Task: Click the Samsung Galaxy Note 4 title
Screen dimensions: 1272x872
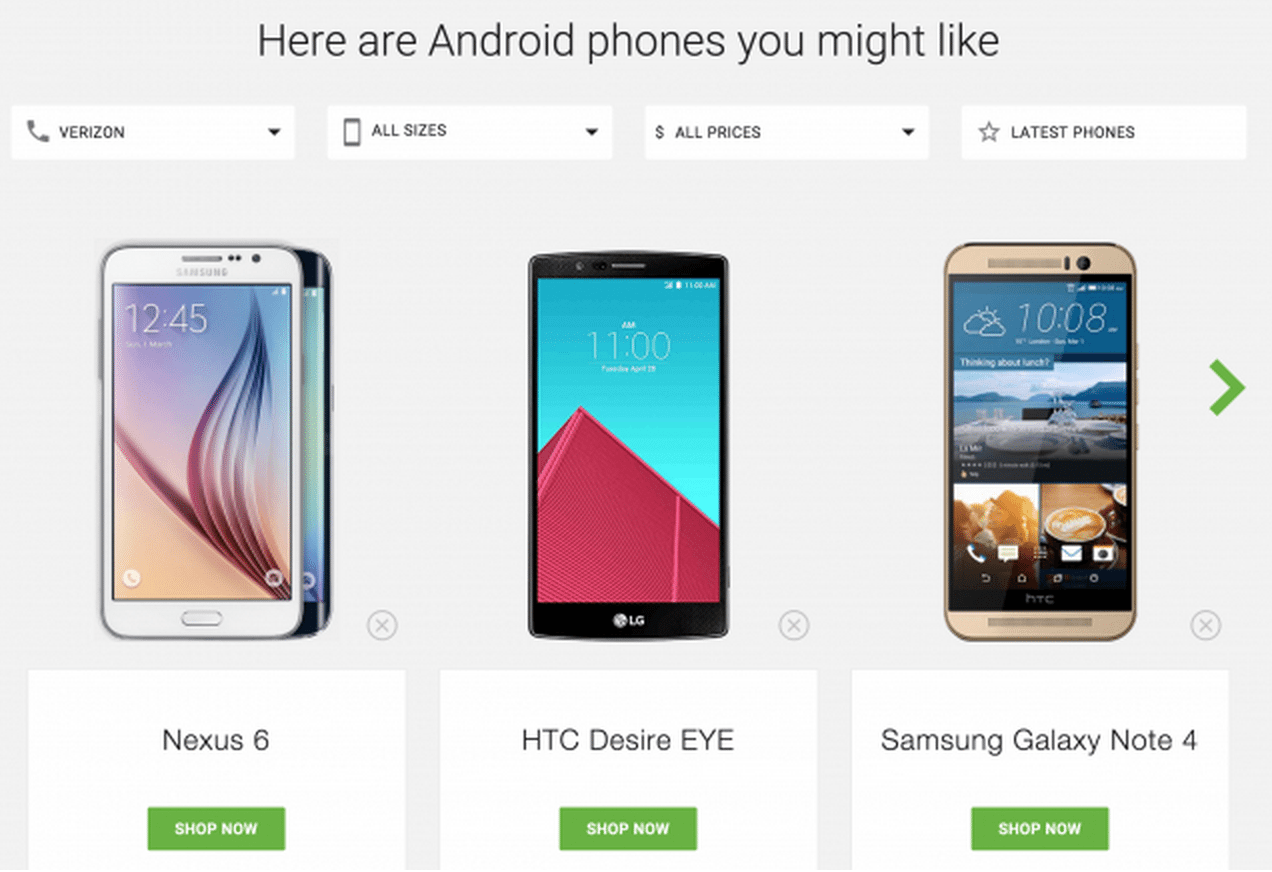Action: [1039, 741]
